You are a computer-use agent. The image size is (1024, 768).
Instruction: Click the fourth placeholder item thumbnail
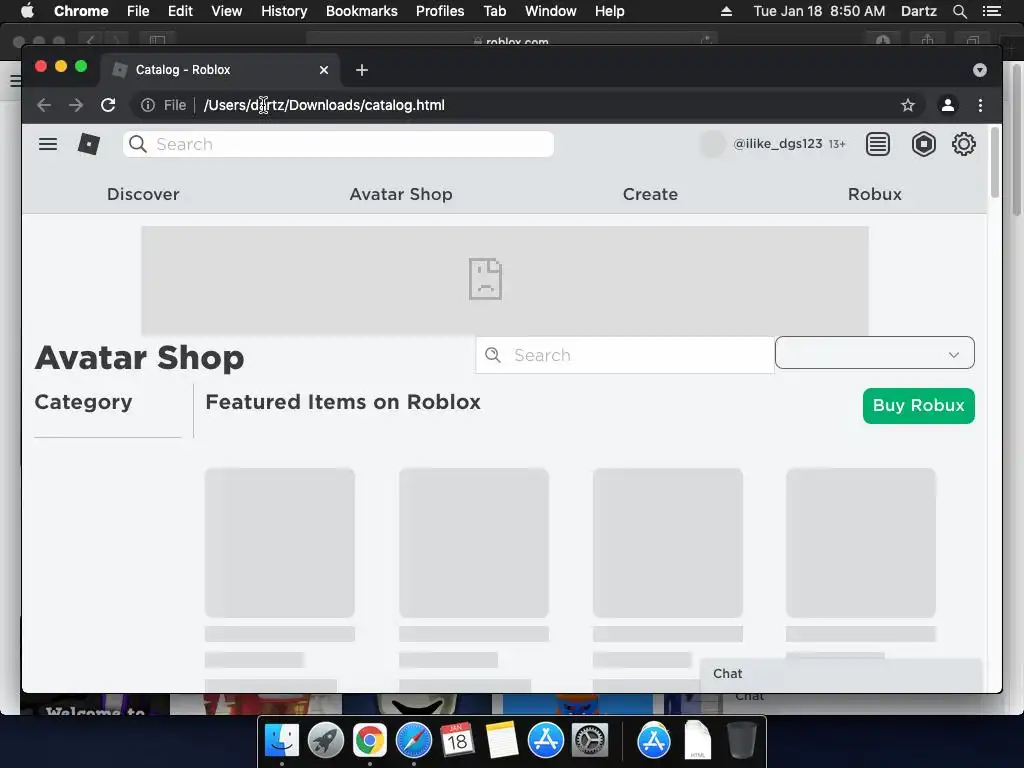point(861,543)
